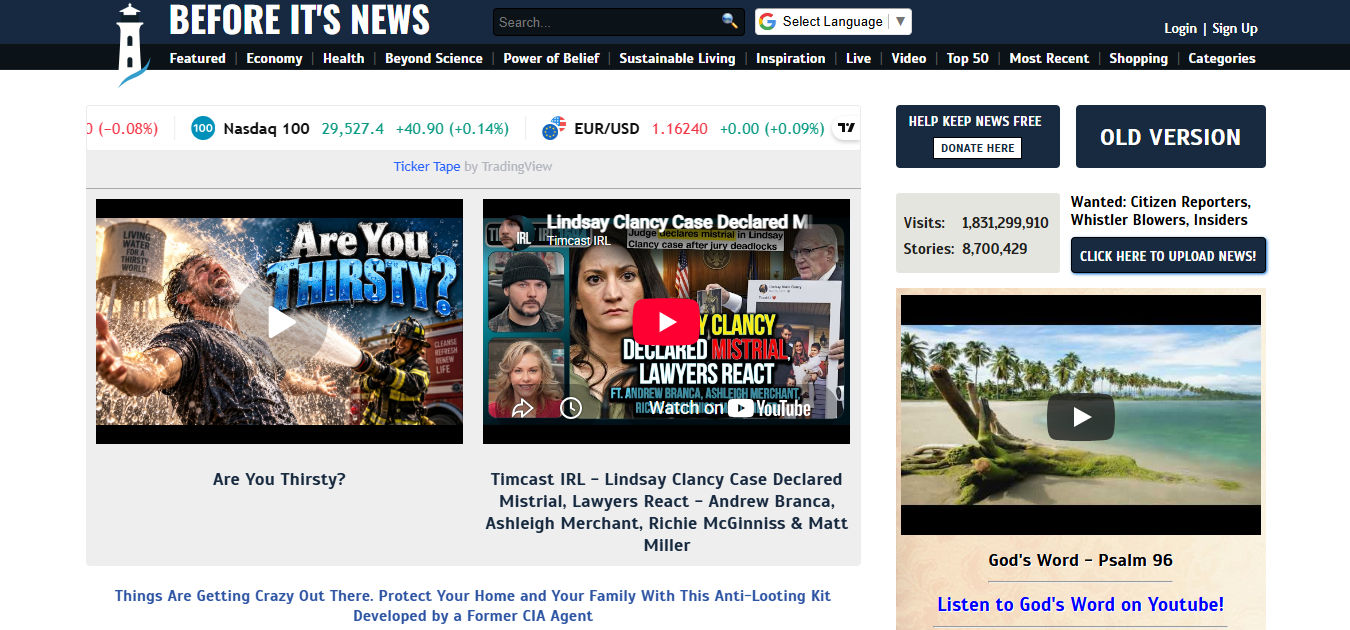The width and height of the screenshot is (1350, 630).
Task: Play the Lindsay Clancy YouTube video
Action: (666, 322)
